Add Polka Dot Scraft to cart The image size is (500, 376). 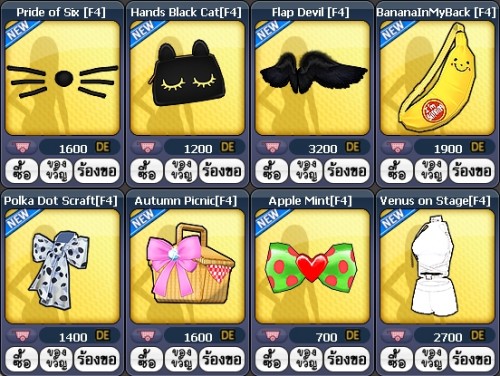pyautogui.click(x=22, y=335)
